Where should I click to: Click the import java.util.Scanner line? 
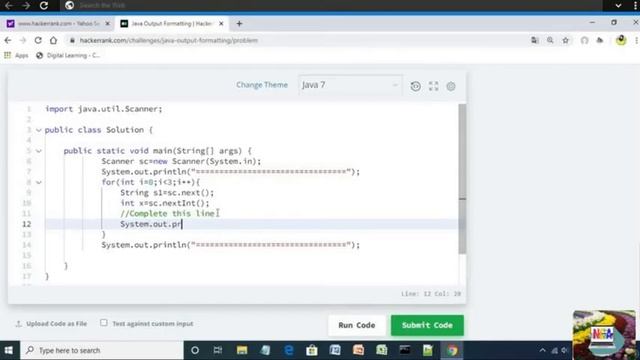pyautogui.click(x=104, y=109)
